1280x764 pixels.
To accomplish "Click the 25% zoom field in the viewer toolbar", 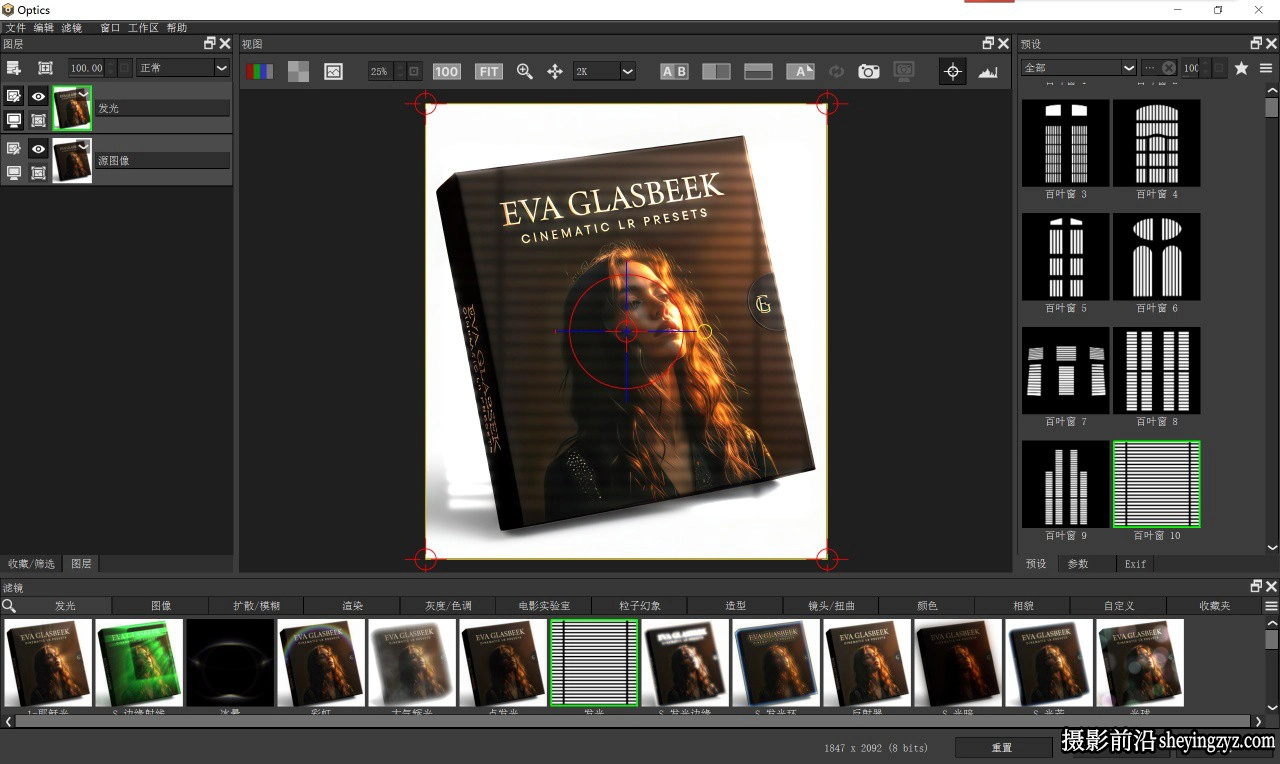I will (380, 71).
